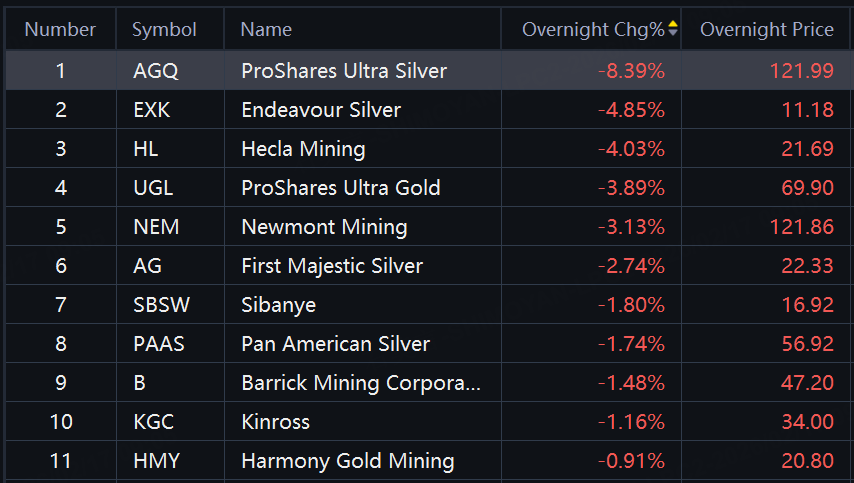Open the EXK symbol entry
Image resolution: width=854 pixels, height=483 pixels.
click(151, 110)
